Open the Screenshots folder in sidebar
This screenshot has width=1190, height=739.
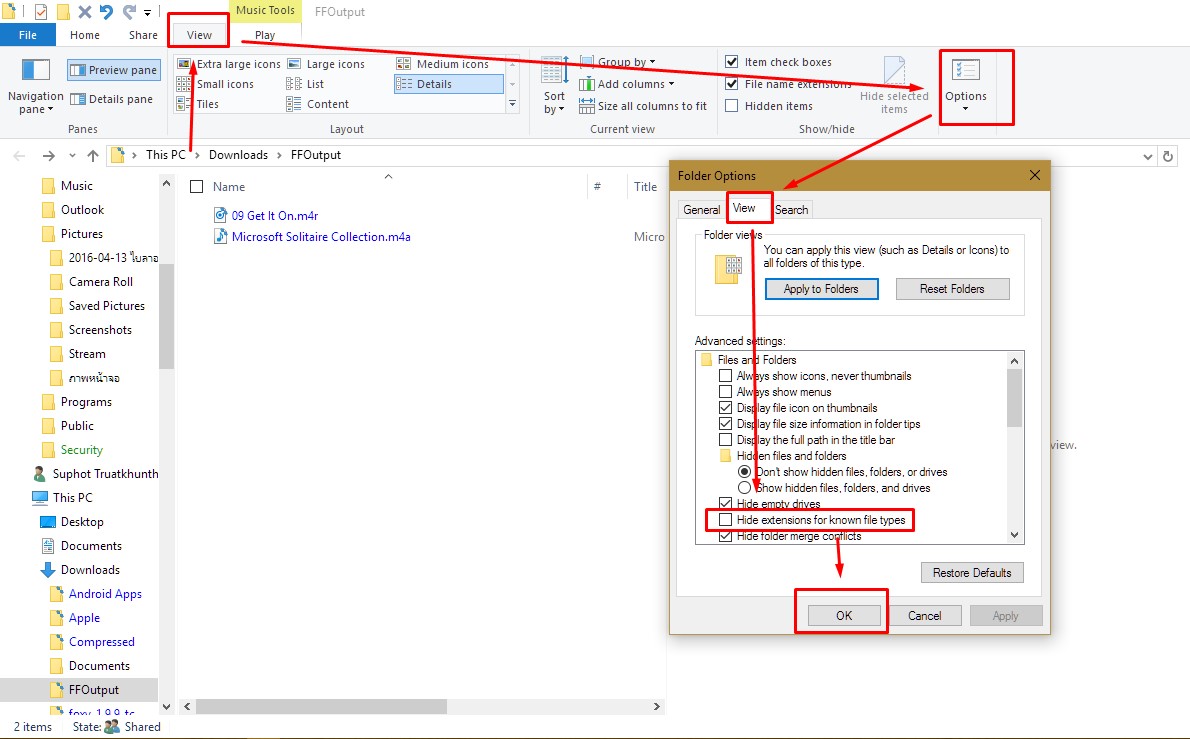[x=100, y=330]
